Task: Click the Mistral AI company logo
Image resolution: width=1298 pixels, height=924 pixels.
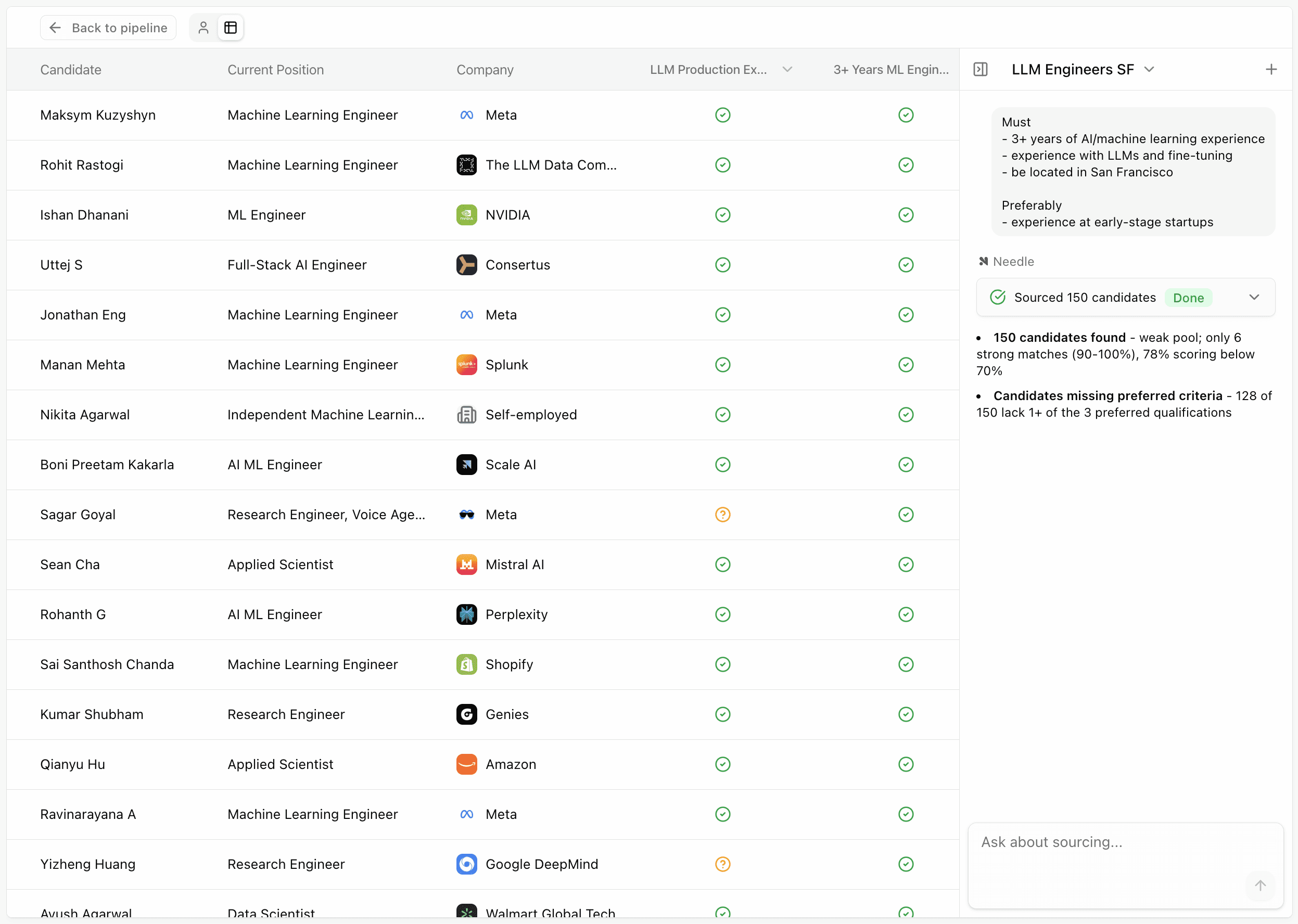Action: point(466,564)
